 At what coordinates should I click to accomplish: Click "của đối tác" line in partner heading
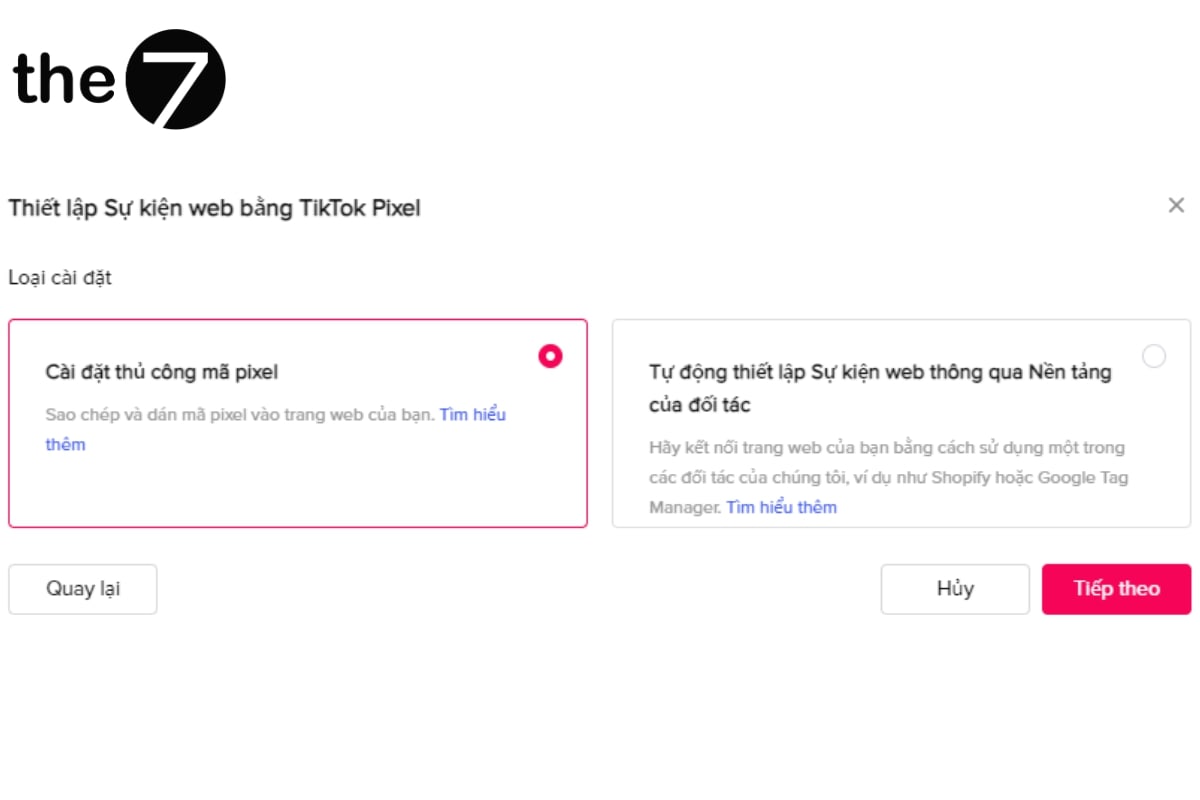(699, 405)
